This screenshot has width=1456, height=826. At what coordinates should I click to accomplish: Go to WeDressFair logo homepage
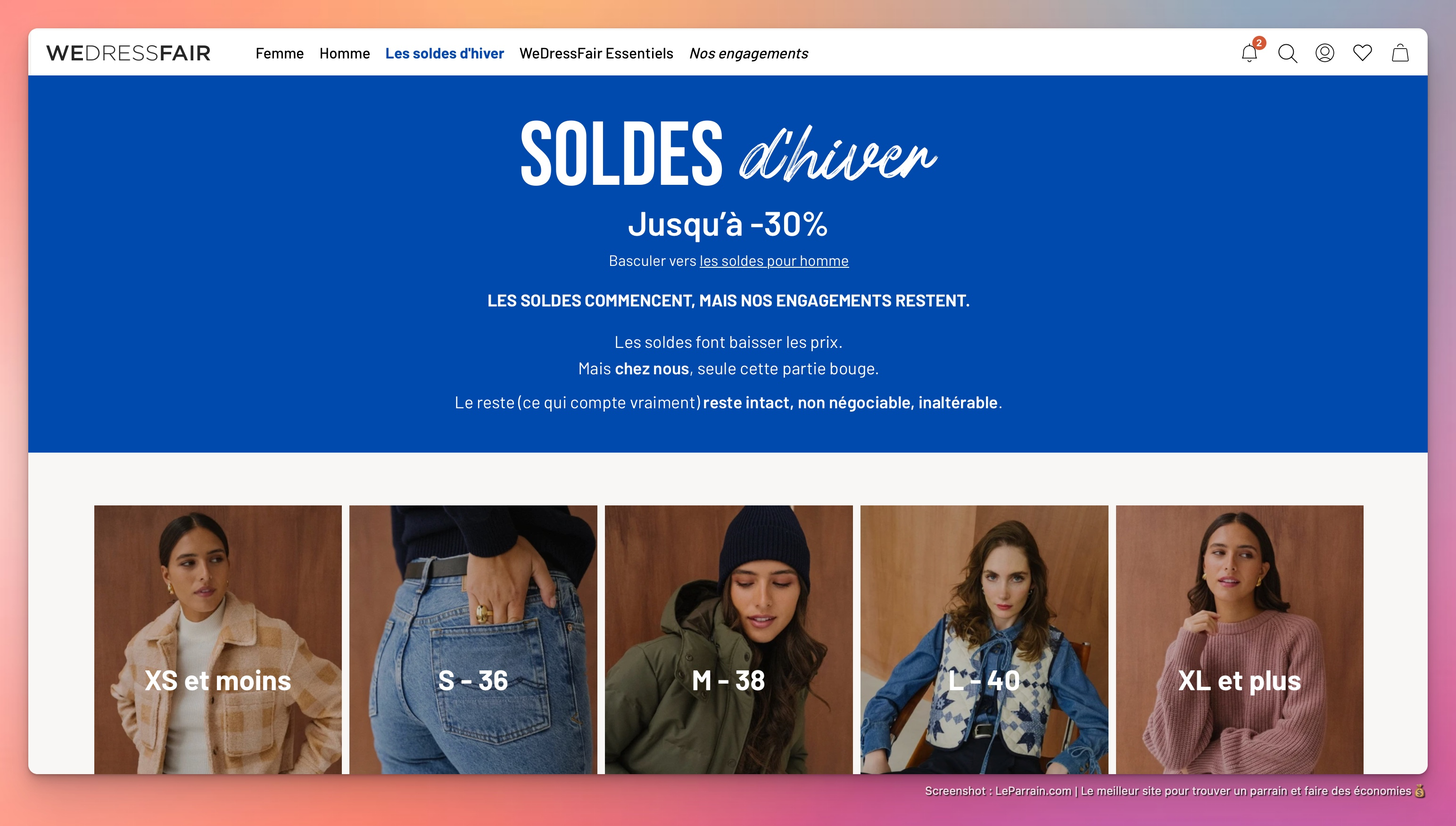(x=129, y=53)
